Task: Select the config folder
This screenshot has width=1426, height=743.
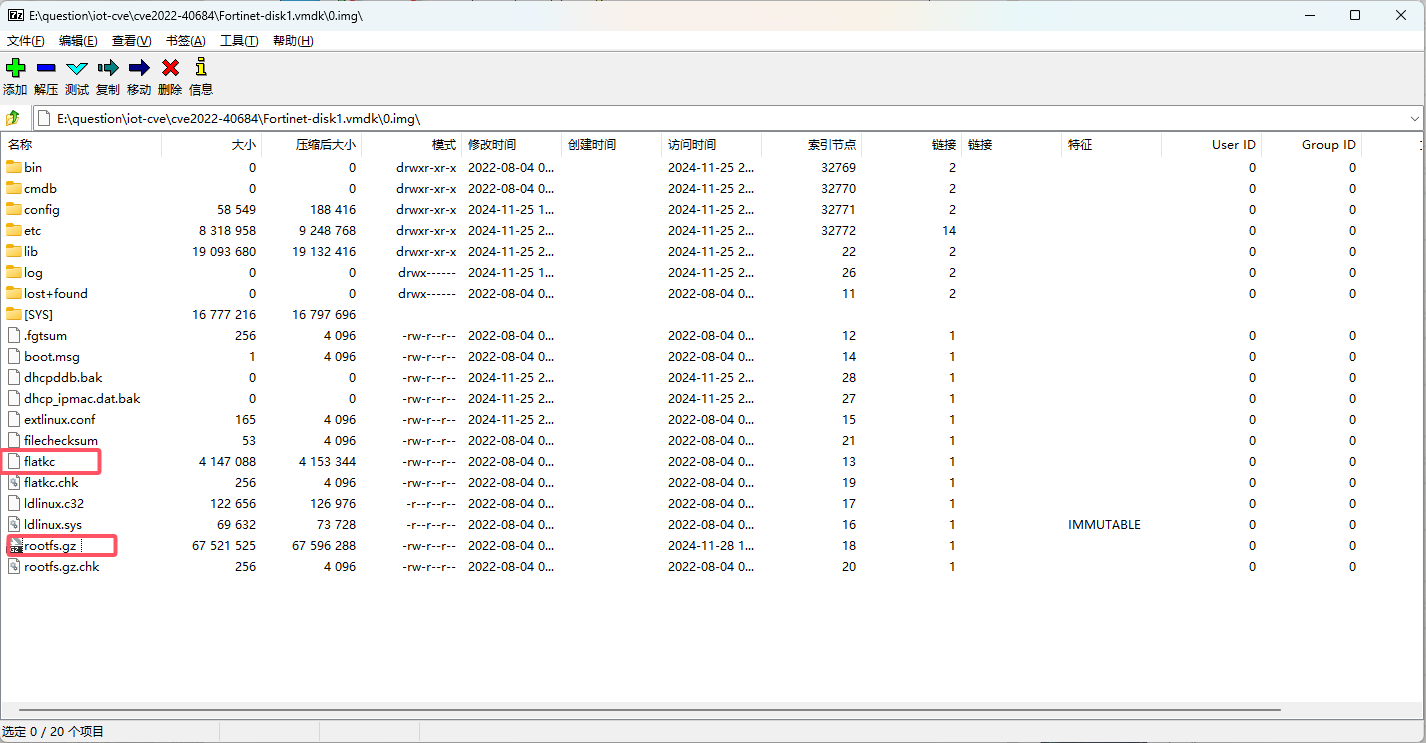Action: click(41, 210)
